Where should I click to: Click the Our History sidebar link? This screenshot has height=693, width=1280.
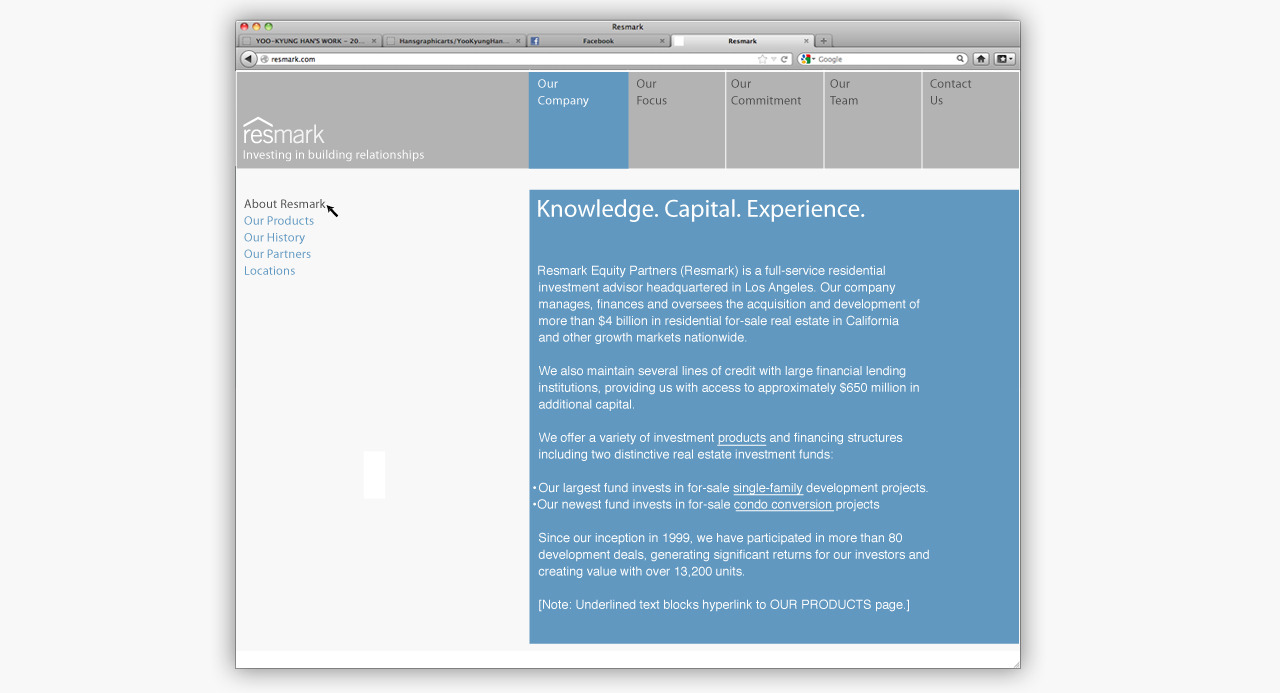[274, 238]
